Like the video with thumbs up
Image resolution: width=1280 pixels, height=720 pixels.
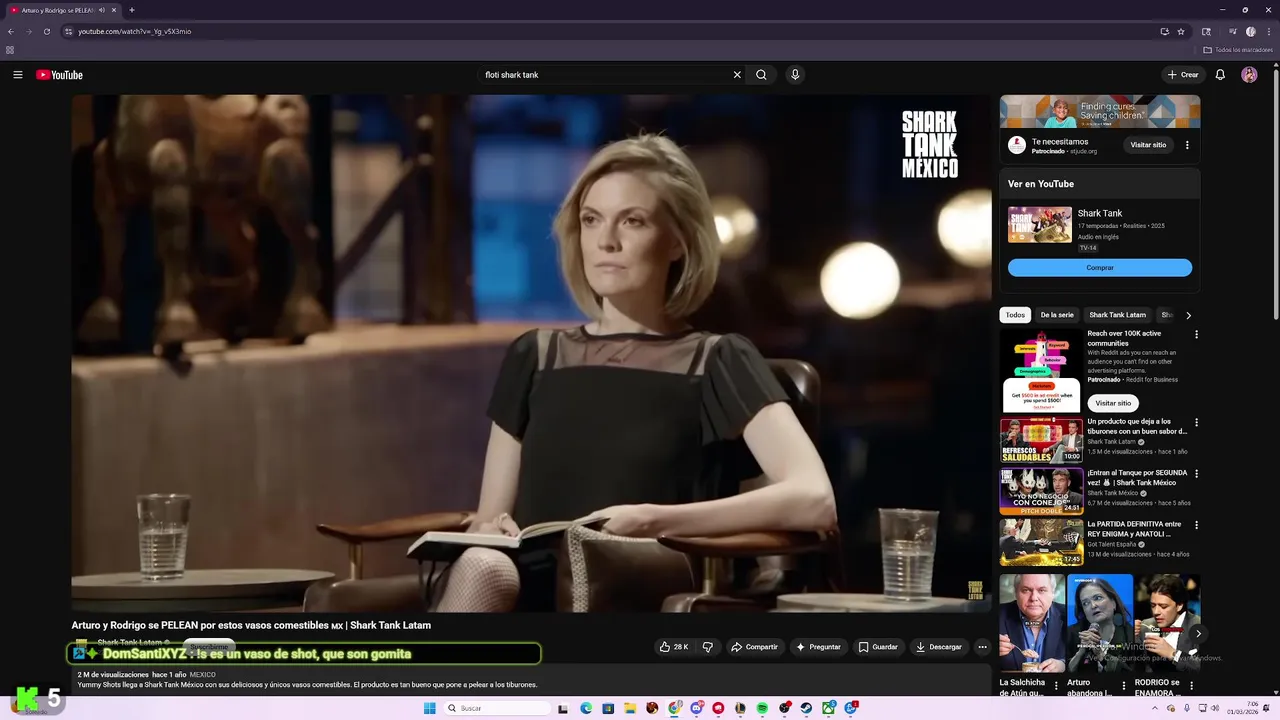click(673, 647)
